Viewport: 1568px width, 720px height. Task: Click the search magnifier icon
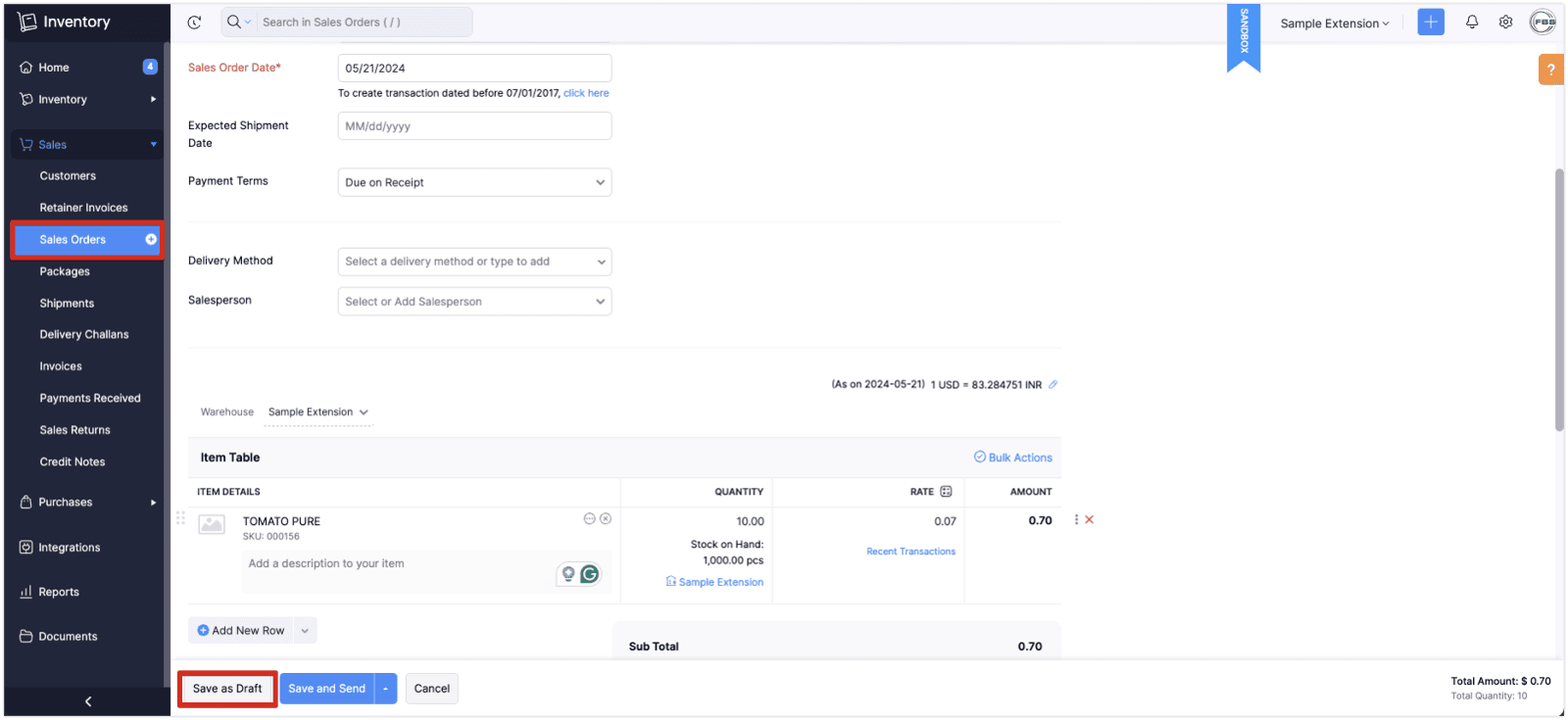pyautogui.click(x=233, y=22)
